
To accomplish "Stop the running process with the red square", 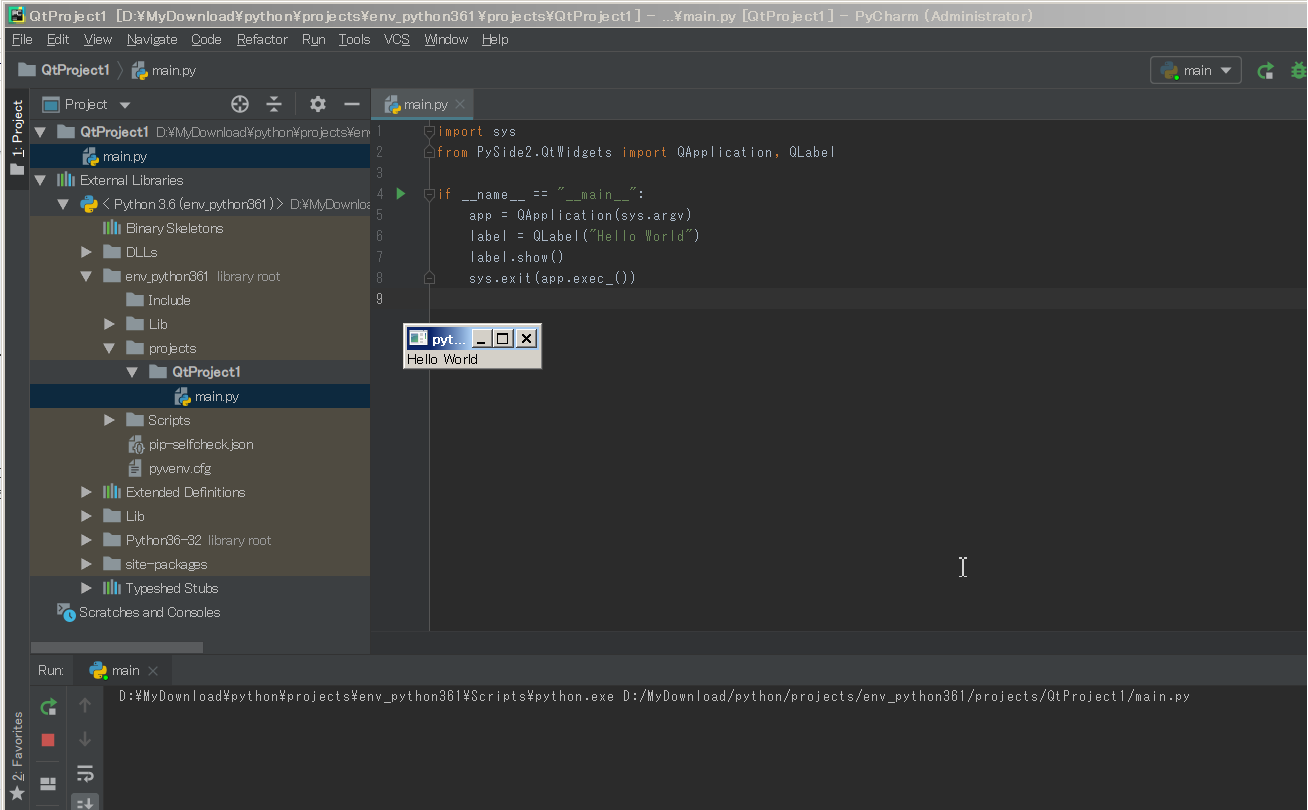I will point(48,740).
